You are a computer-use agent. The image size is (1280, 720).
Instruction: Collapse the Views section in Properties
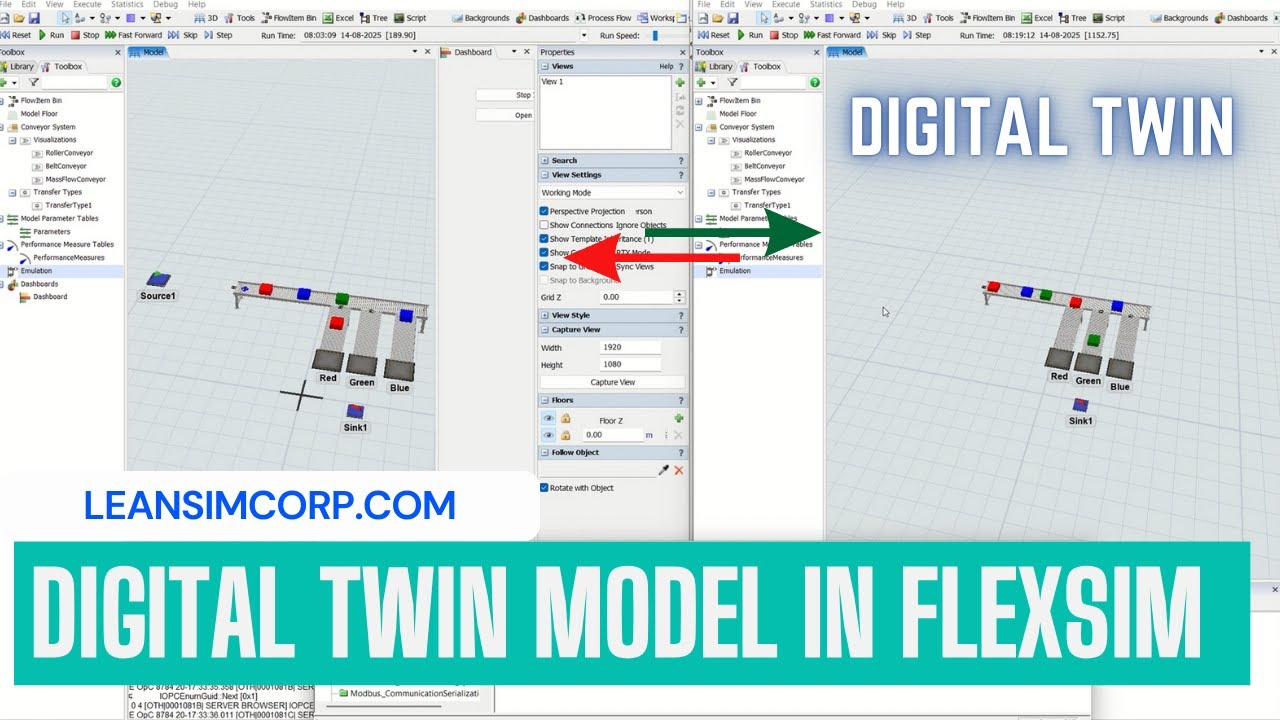545,66
